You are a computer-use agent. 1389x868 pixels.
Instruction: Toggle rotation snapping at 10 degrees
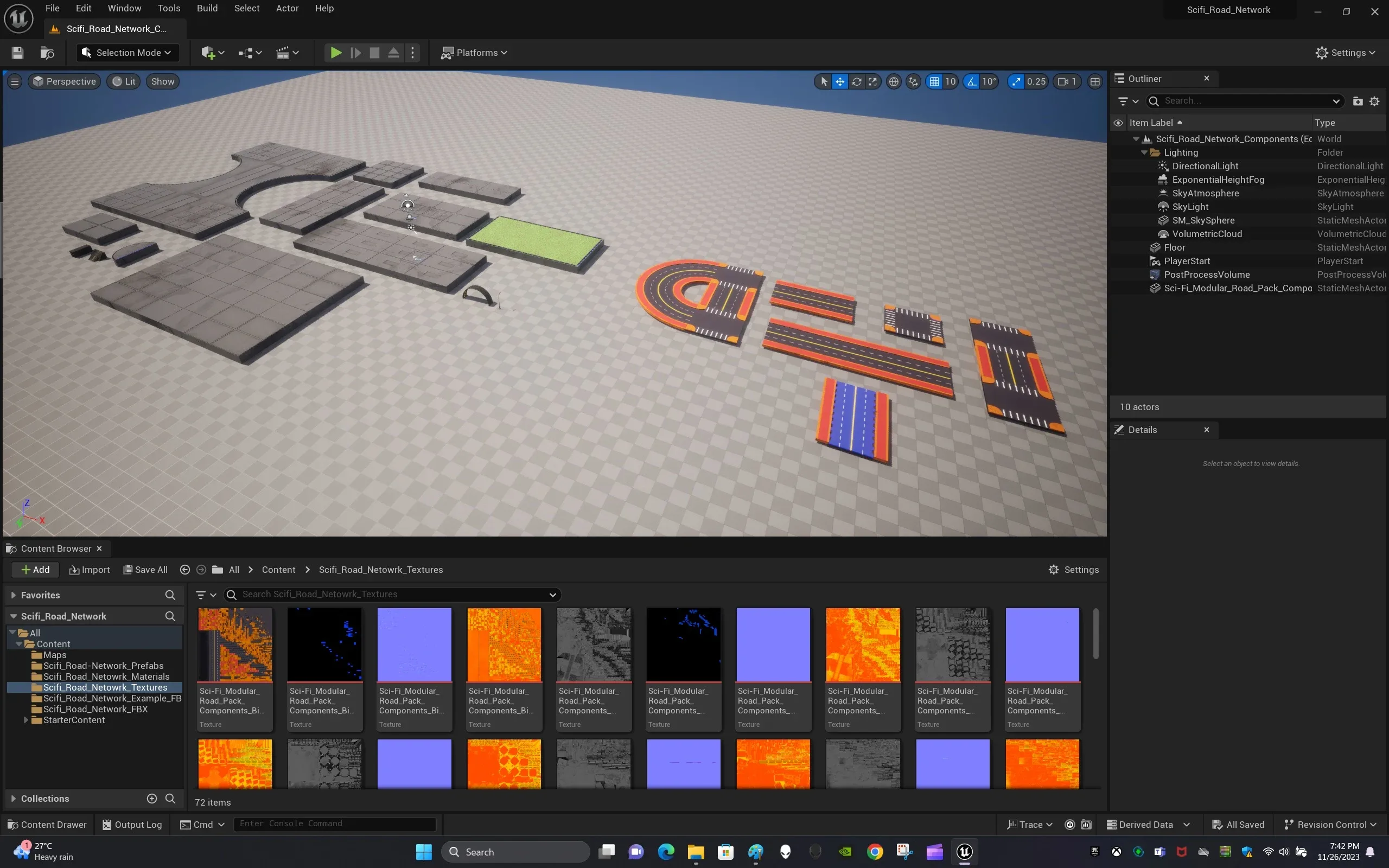point(972,81)
